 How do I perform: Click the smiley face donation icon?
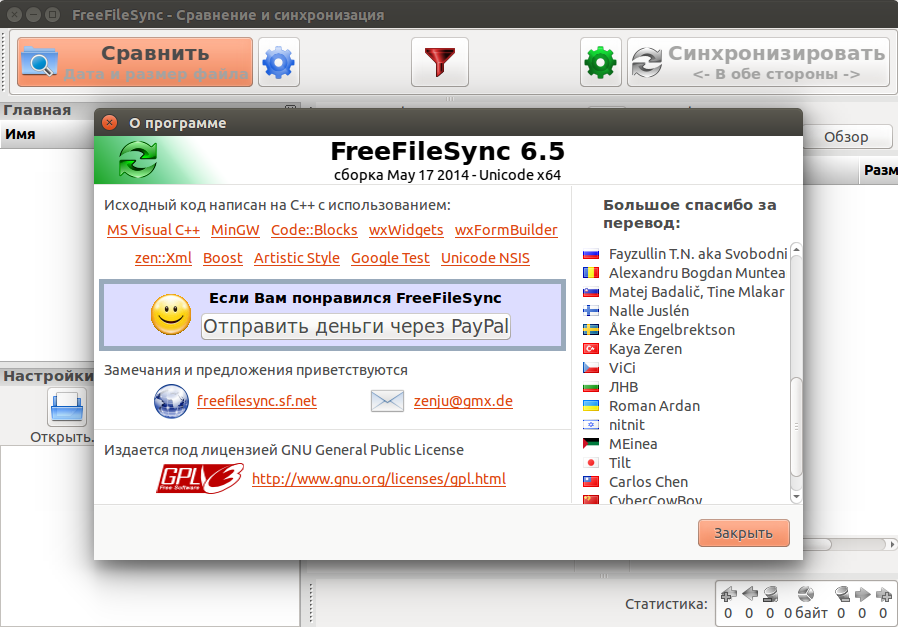click(171, 315)
